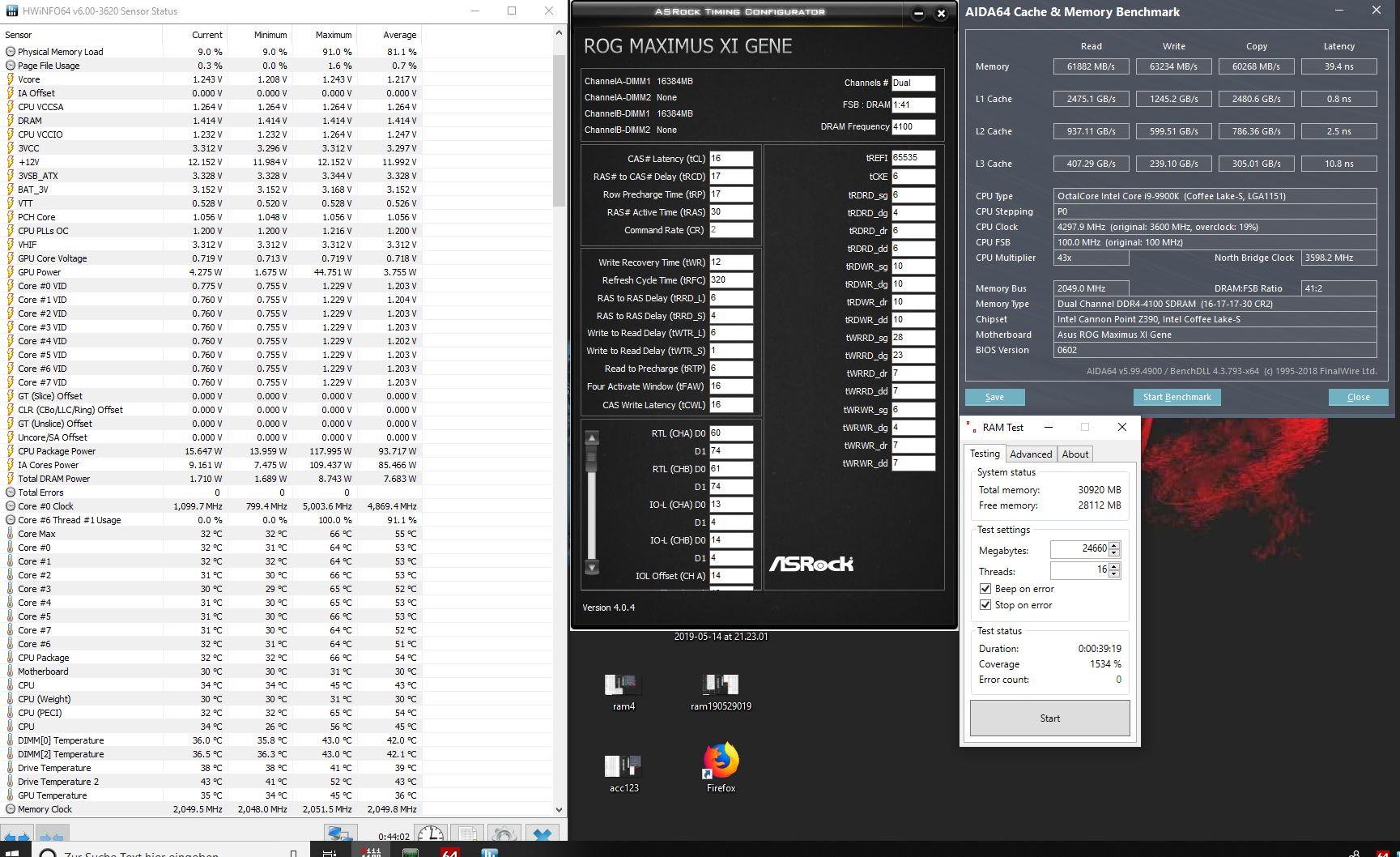Click the People icon in system tray
The height and width of the screenshot is (857, 1400).
1355,853
